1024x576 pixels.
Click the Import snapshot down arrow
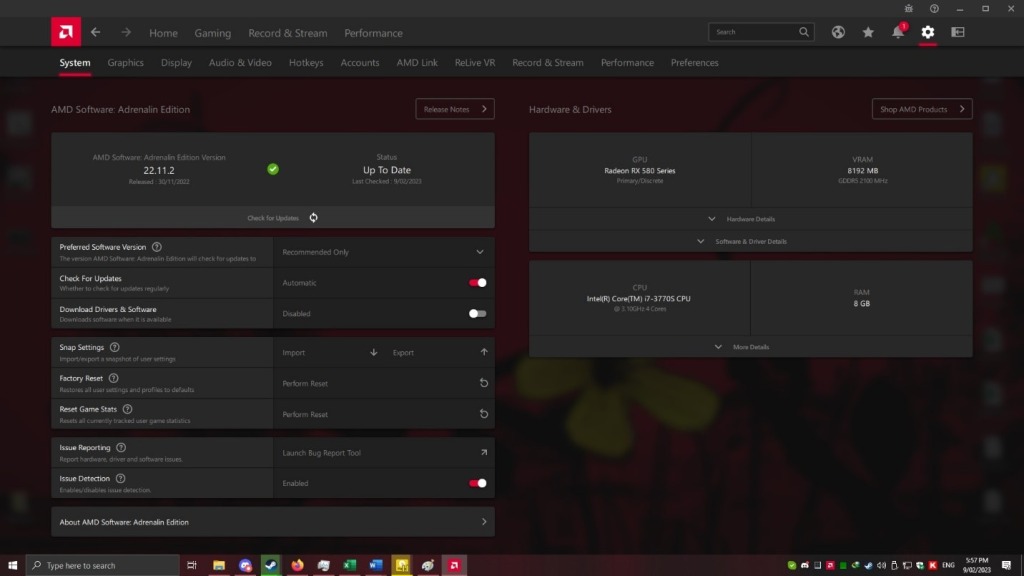coord(374,352)
